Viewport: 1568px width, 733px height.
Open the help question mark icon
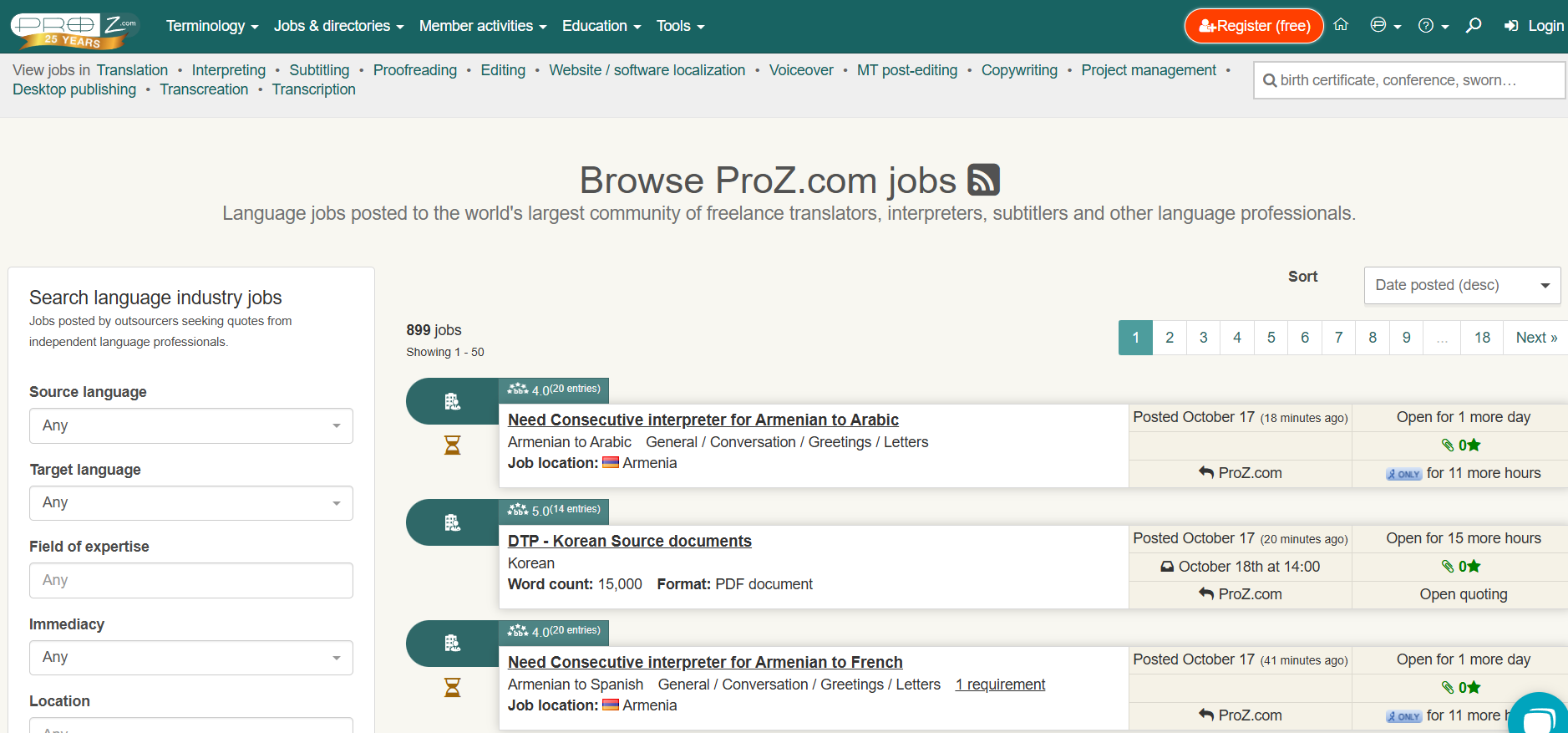pos(1433,26)
